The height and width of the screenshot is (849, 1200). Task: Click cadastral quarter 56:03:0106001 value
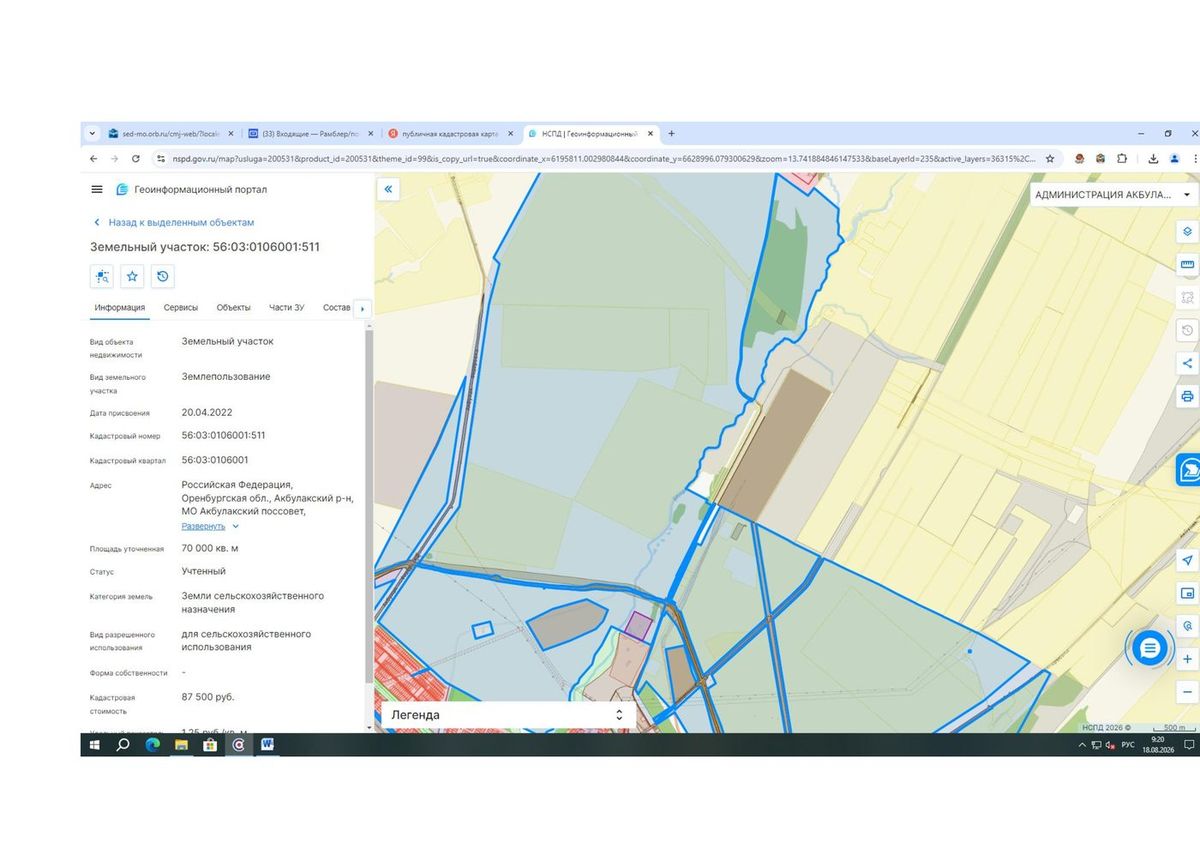pos(215,460)
